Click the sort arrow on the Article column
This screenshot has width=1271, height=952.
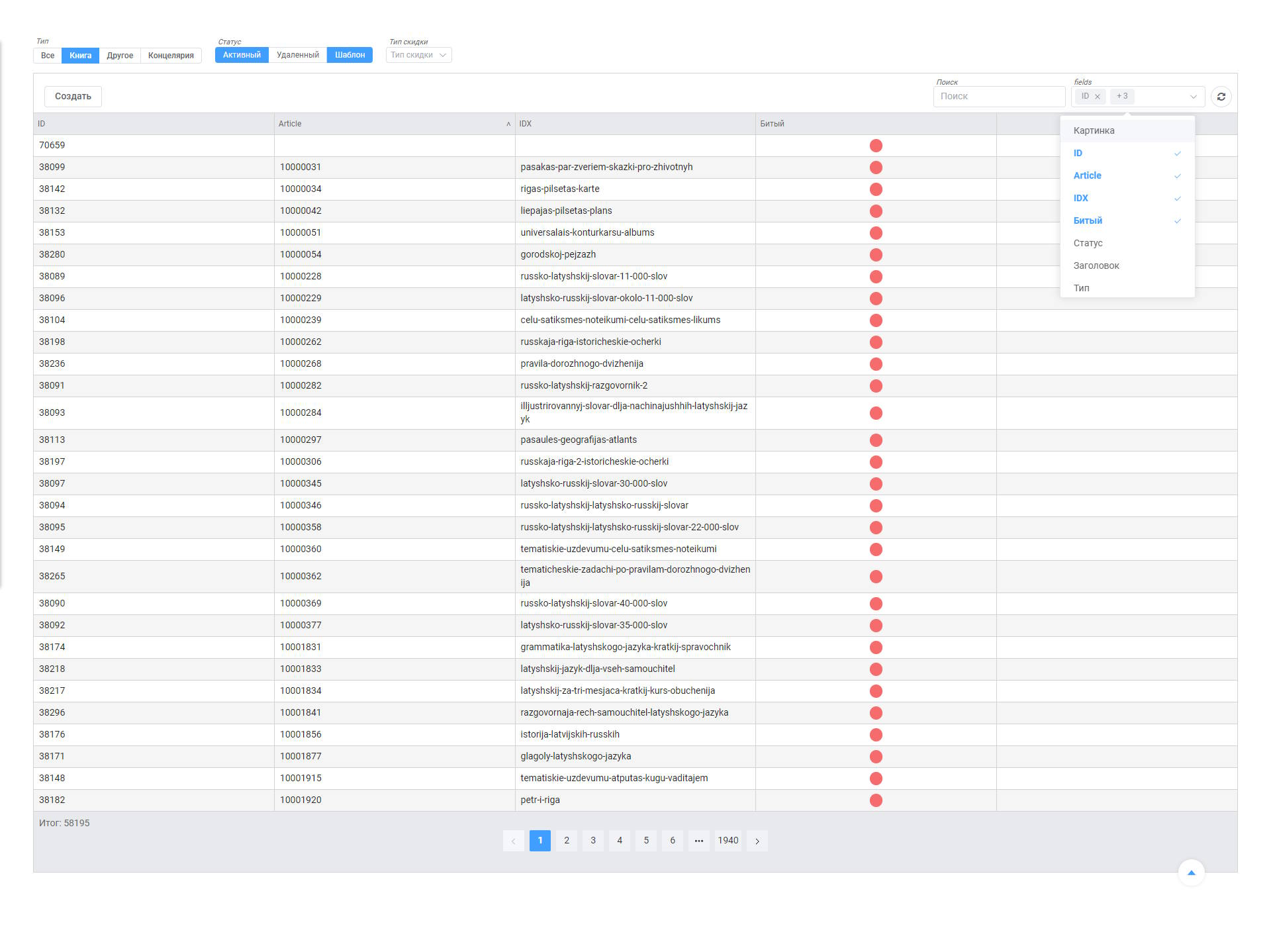tap(508, 124)
